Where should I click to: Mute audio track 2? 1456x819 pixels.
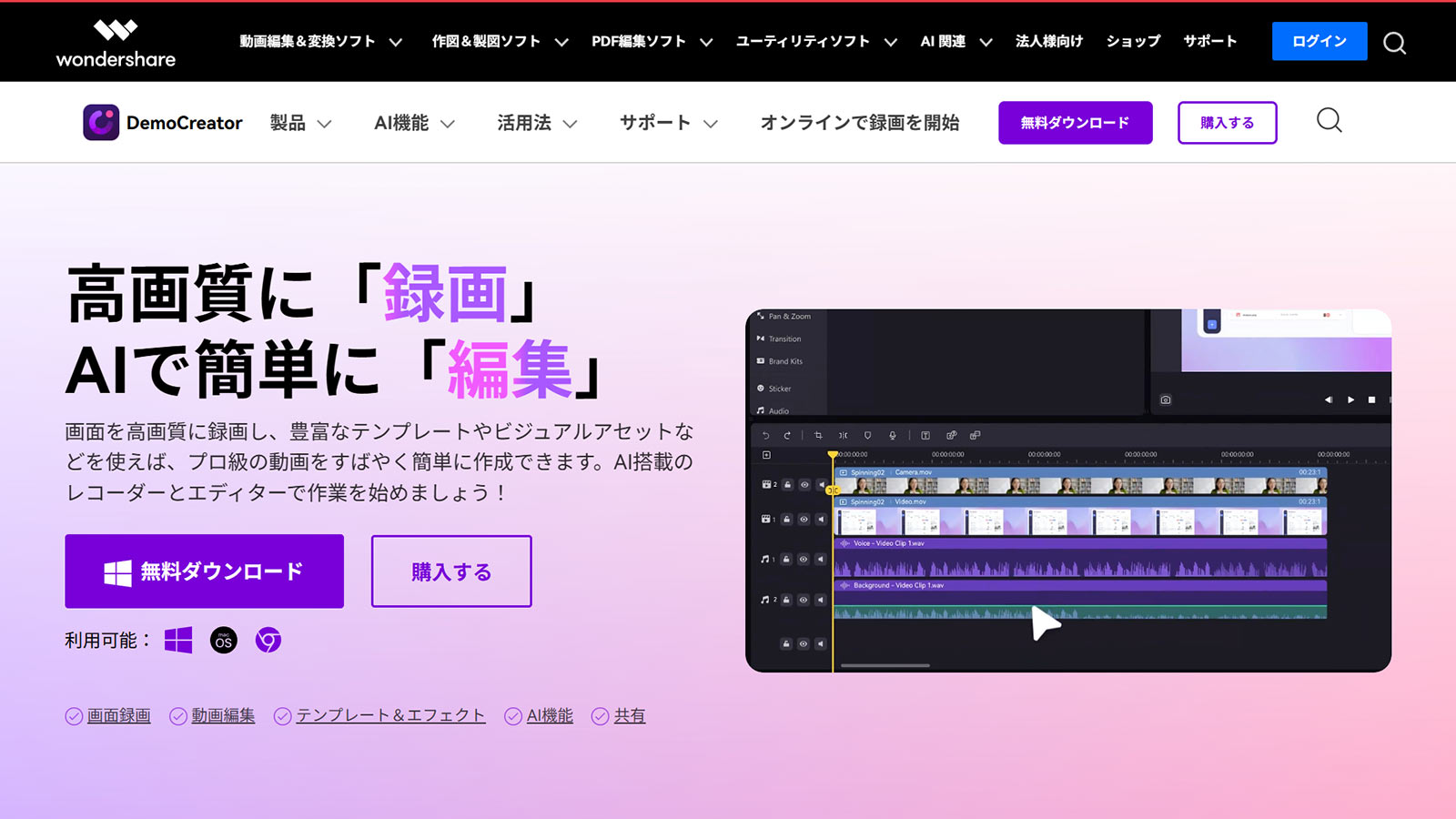click(x=821, y=600)
